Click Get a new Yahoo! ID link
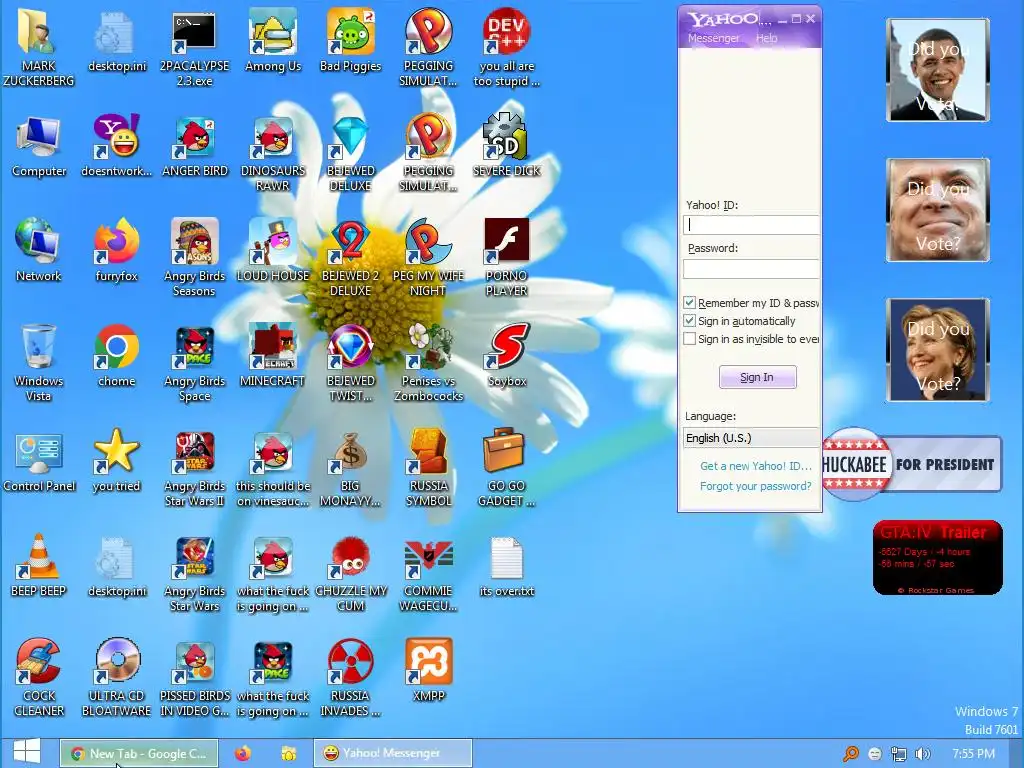 coord(756,466)
